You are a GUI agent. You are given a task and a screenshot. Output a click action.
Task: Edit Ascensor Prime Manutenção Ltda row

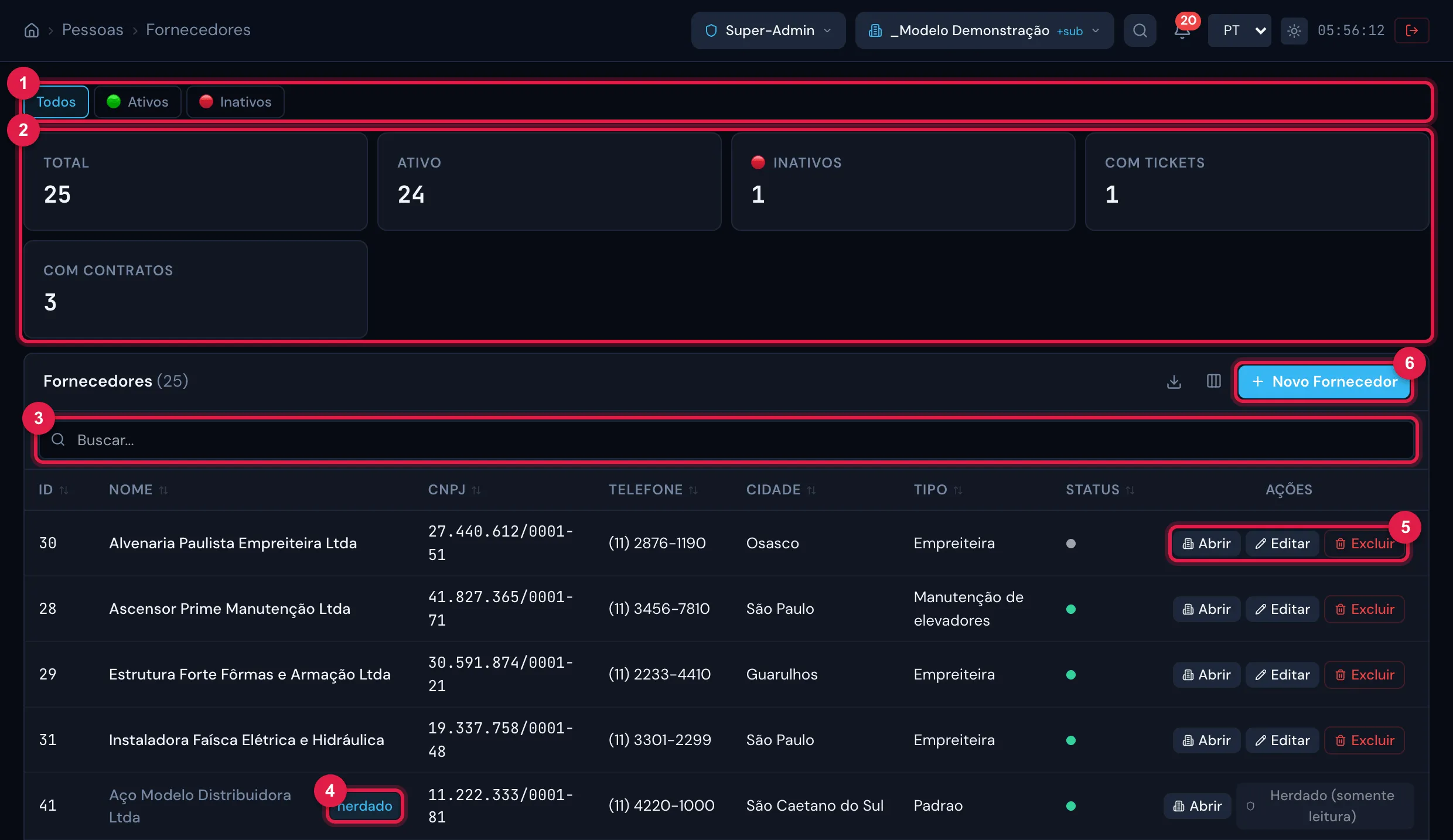point(1282,609)
